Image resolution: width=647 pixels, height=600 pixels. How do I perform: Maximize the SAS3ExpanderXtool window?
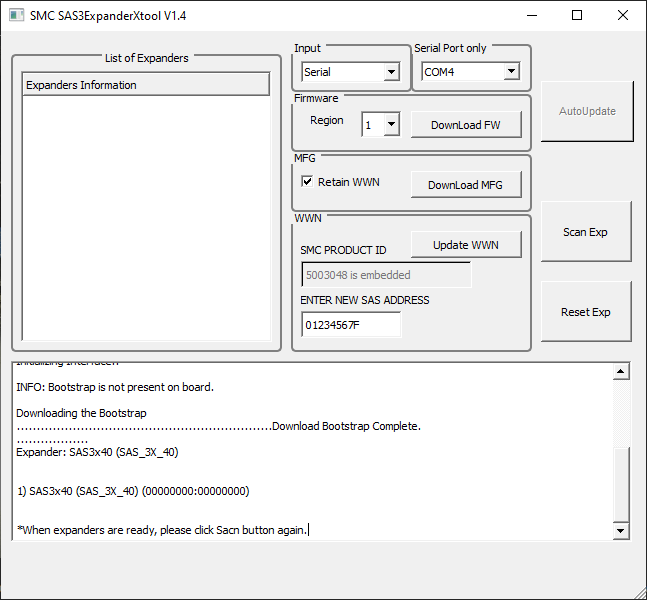pyautogui.click(x=577, y=16)
